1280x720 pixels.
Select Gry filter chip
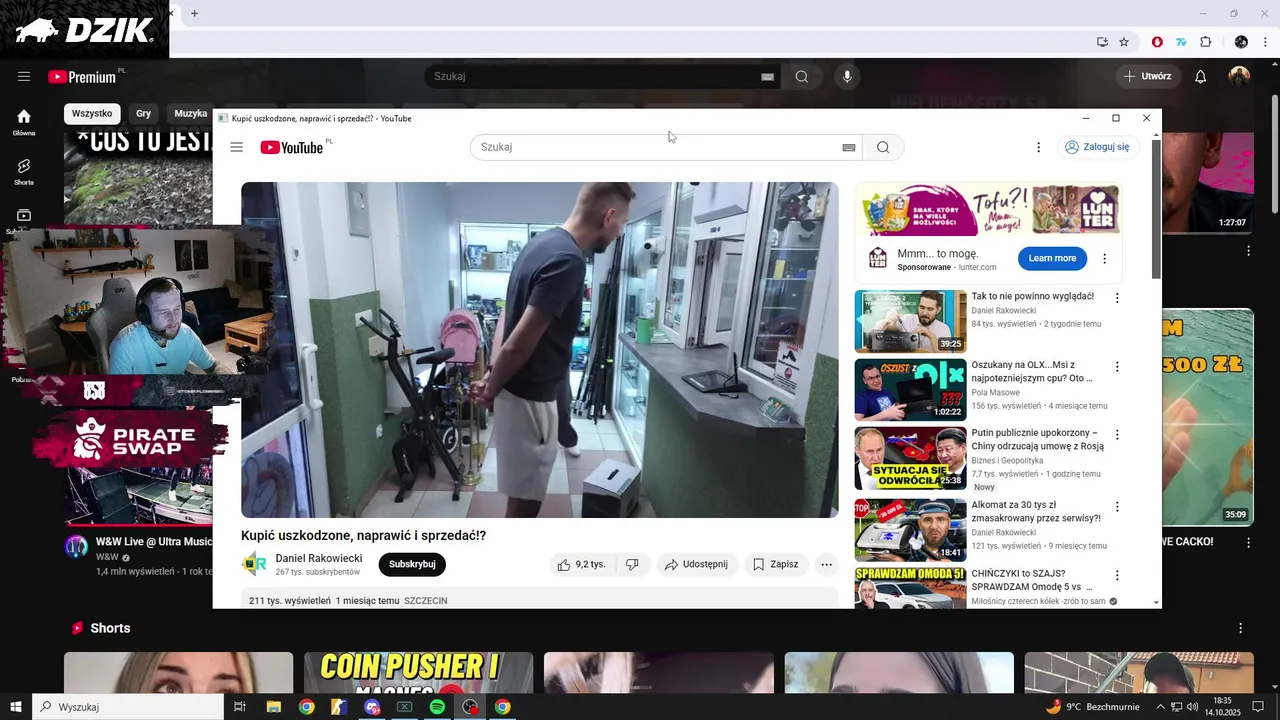144,114
